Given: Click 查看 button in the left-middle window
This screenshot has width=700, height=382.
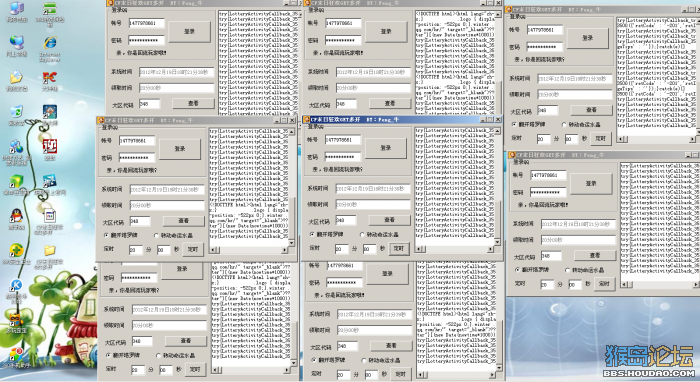Looking at the screenshot, I should pyautogui.click(x=183, y=220).
